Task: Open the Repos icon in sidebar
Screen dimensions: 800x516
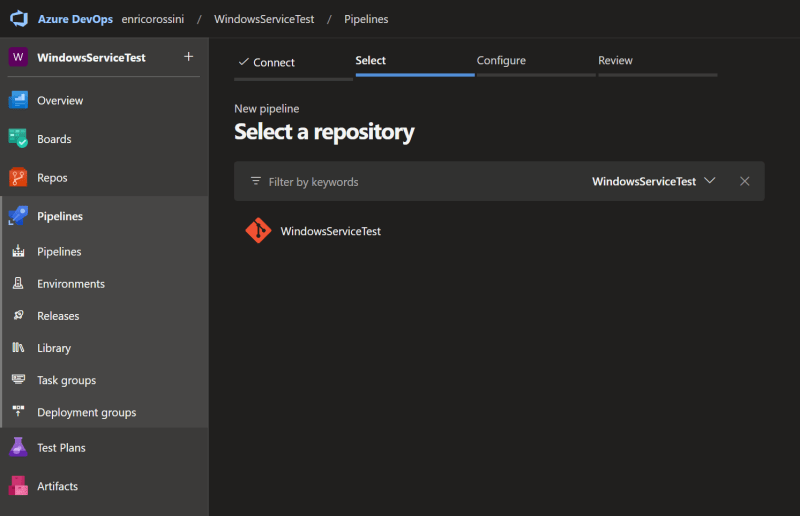Action: (18, 177)
